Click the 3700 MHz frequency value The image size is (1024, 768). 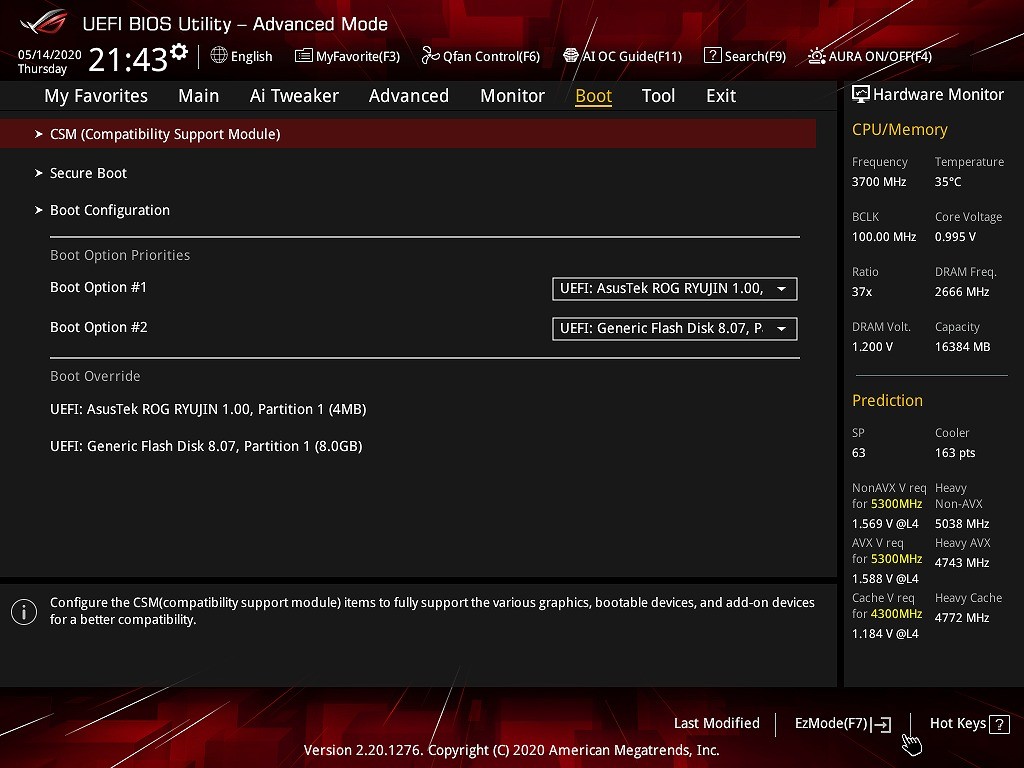pyautogui.click(x=879, y=182)
